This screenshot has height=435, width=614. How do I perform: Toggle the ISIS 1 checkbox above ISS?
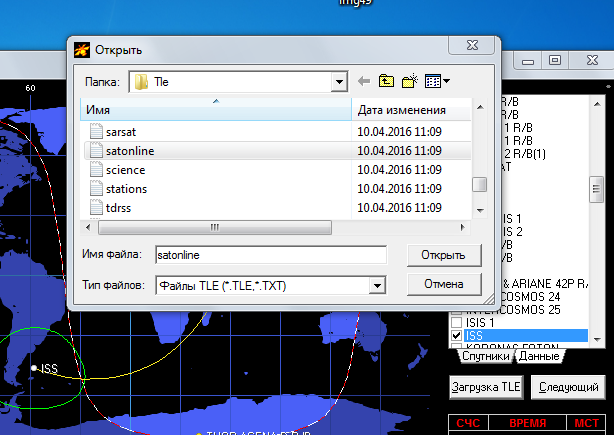tap(456, 323)
